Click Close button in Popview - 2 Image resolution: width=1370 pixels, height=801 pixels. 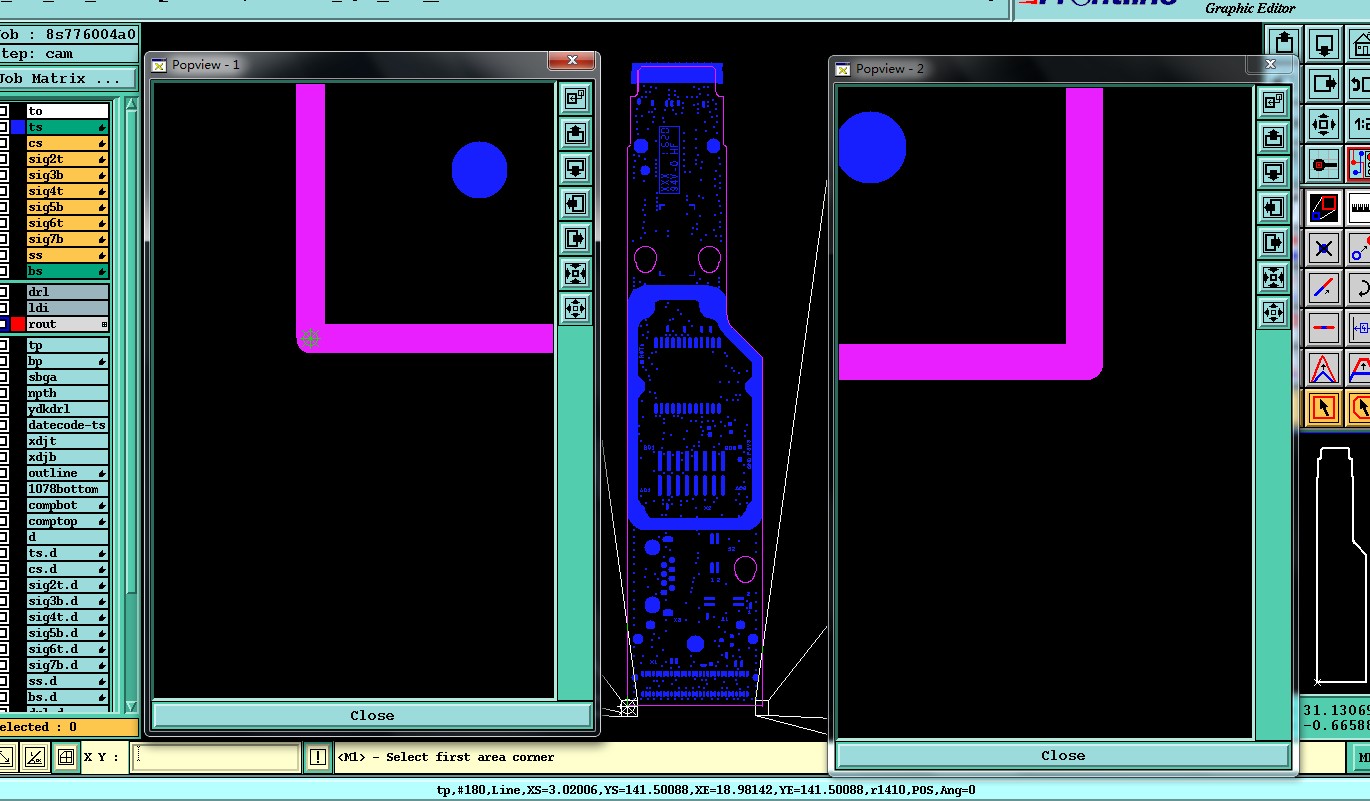pyautogui.click(x=1062, y=756)
